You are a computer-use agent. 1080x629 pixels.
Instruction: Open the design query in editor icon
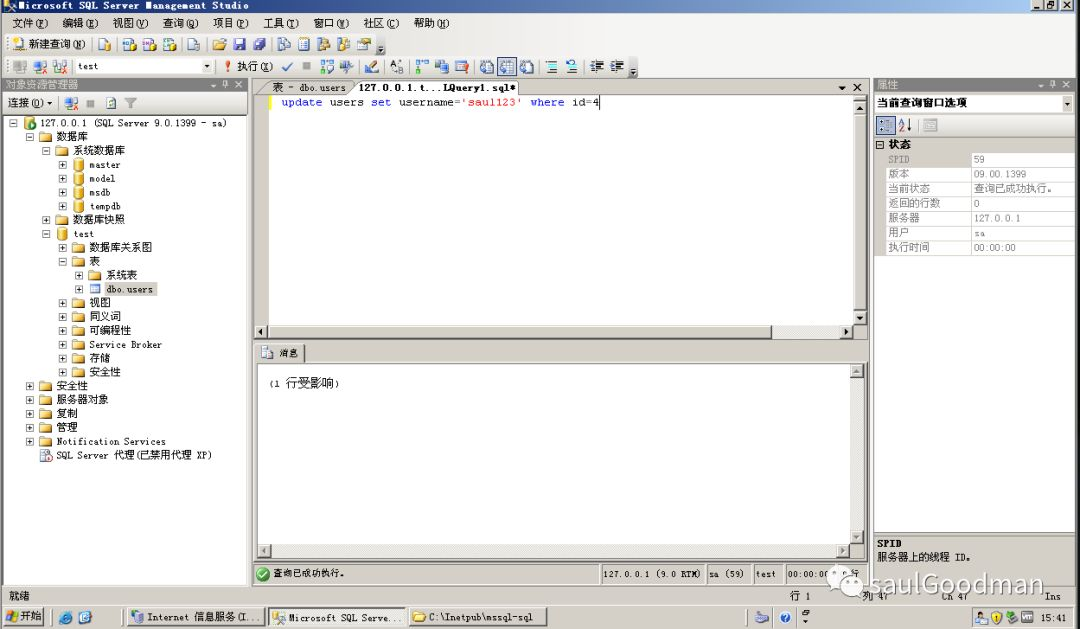tap(371, 66)
